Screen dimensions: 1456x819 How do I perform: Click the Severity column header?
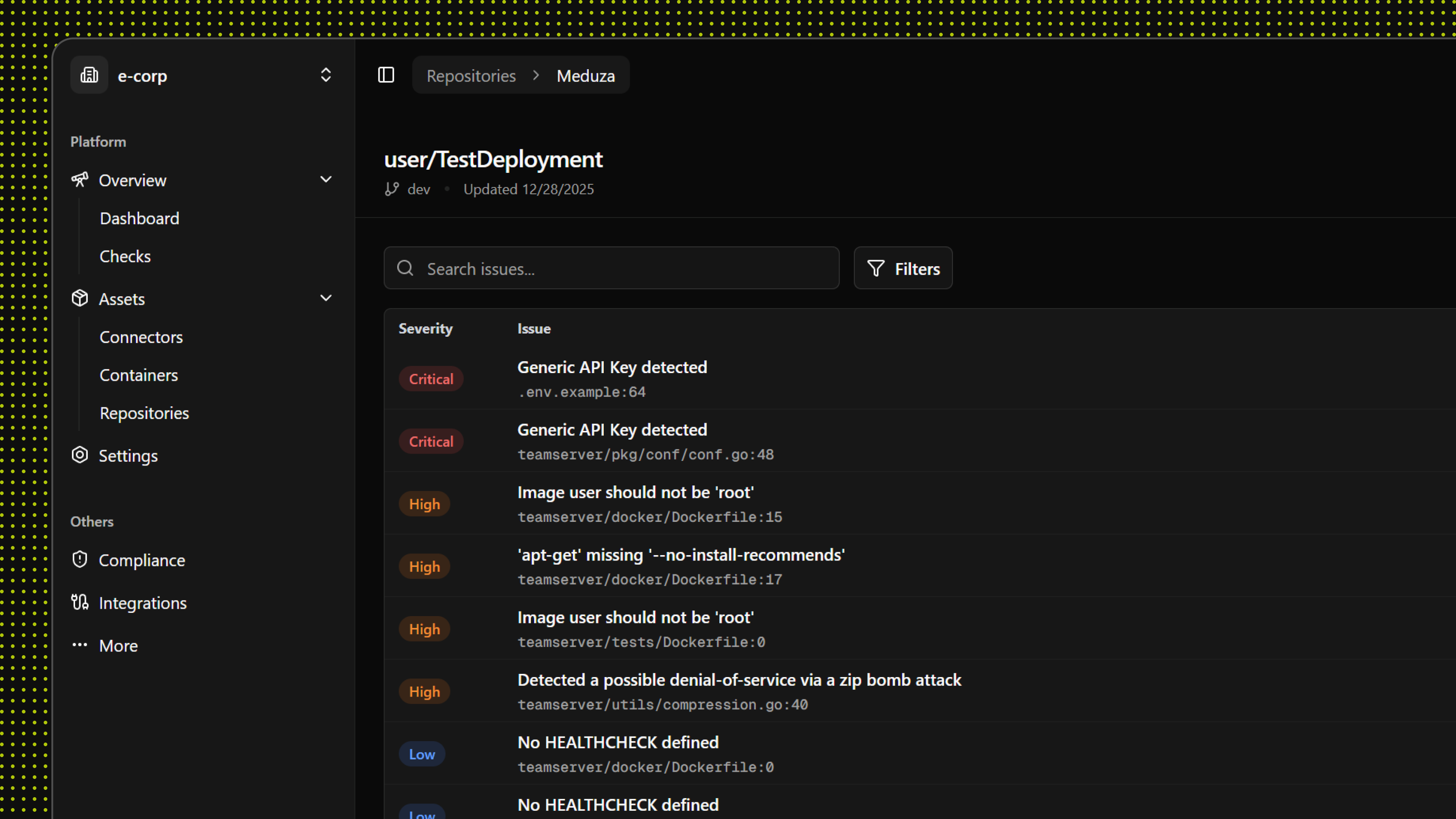(425, 329)
